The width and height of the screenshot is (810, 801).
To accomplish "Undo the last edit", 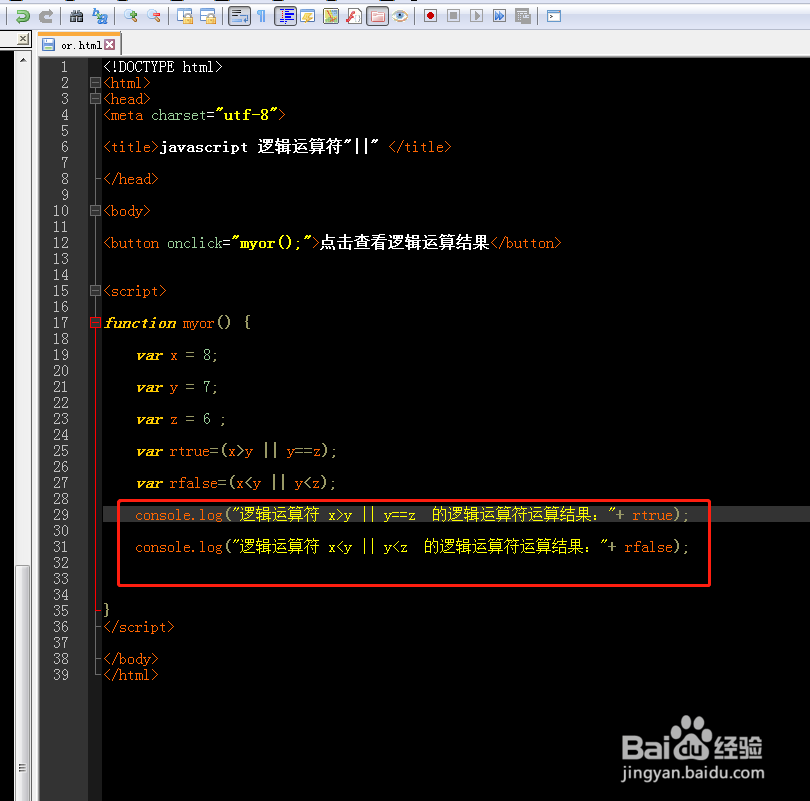I will click(x=22, y=17).
